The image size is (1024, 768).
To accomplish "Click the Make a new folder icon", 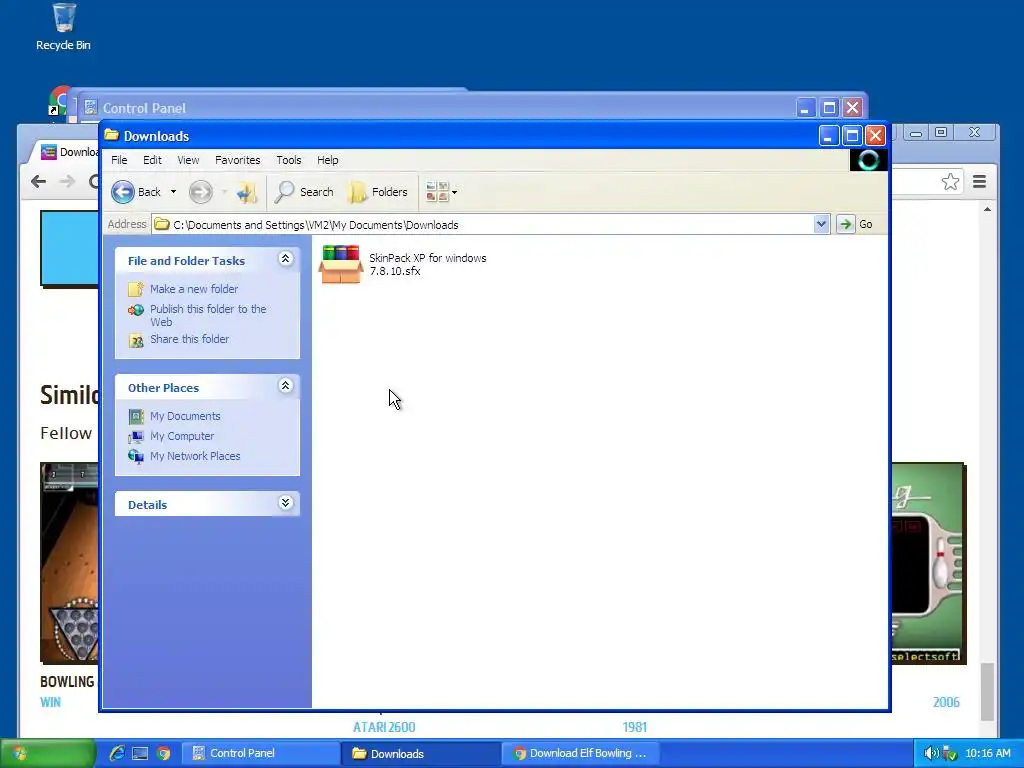I will point(136,289).
